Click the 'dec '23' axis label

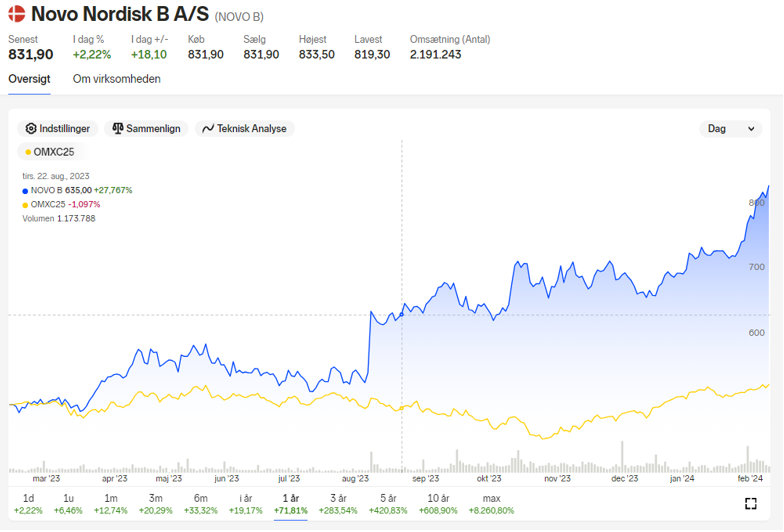pos(624,478)
